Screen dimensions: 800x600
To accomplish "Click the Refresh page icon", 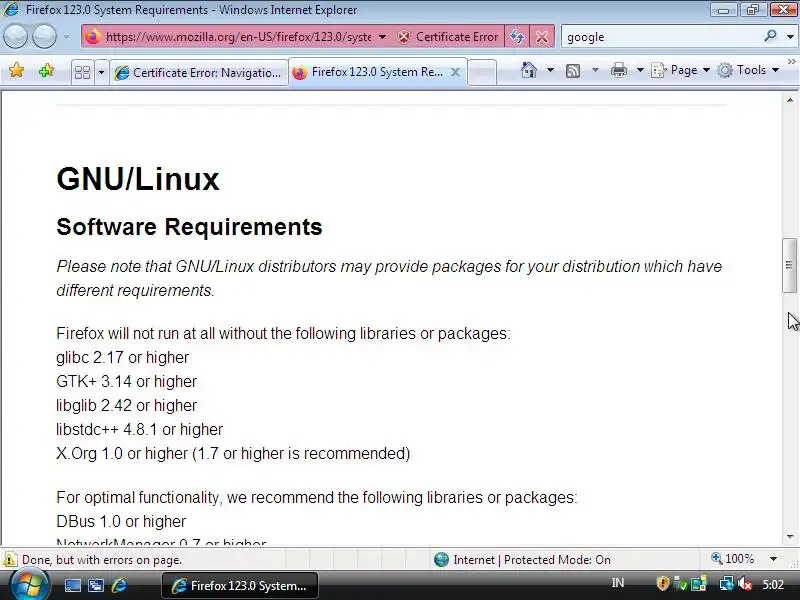I will [517, 37].
